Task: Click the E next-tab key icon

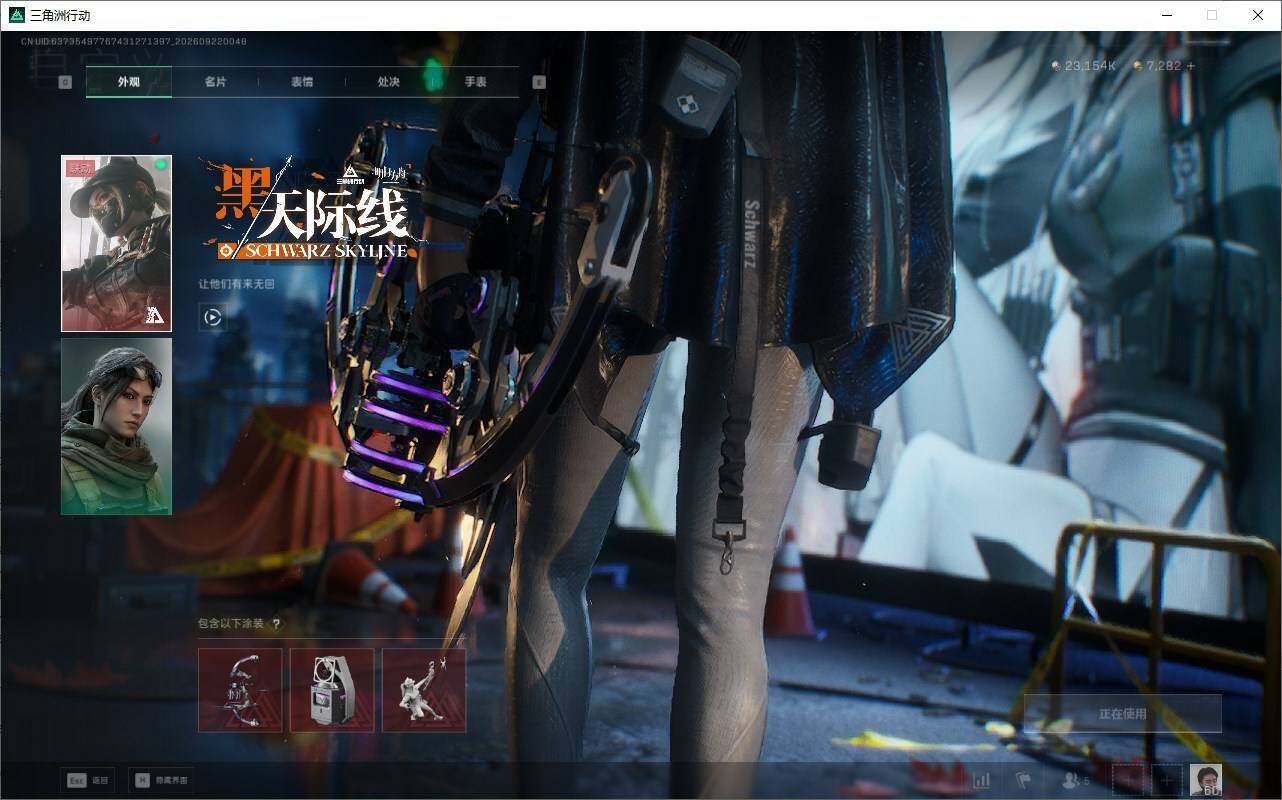Action: (x=539, y=82)
